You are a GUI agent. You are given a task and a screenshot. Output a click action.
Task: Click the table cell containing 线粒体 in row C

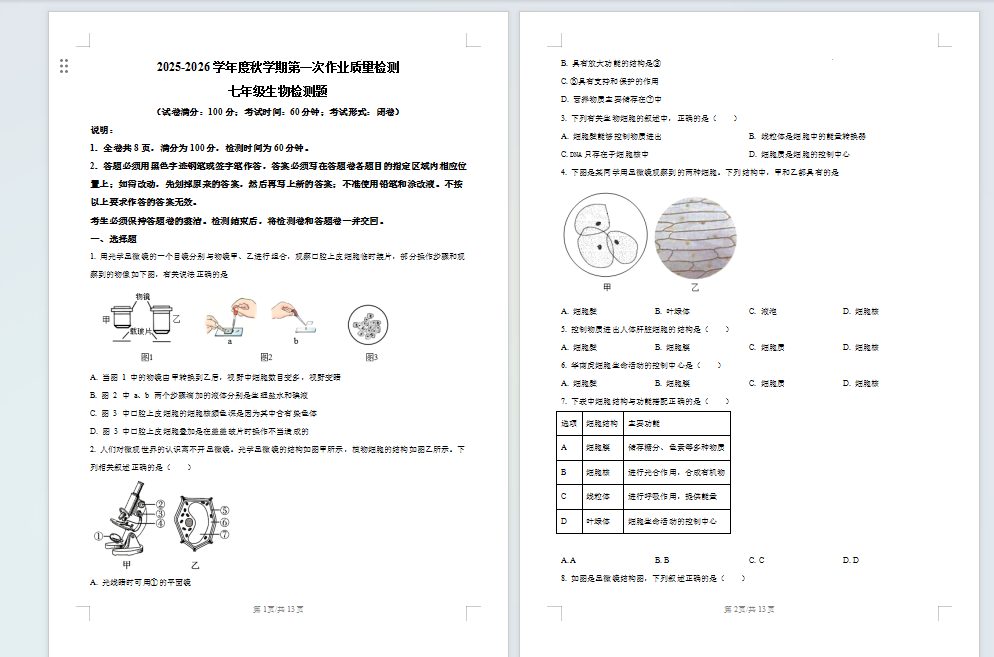[x=602, y=496]
